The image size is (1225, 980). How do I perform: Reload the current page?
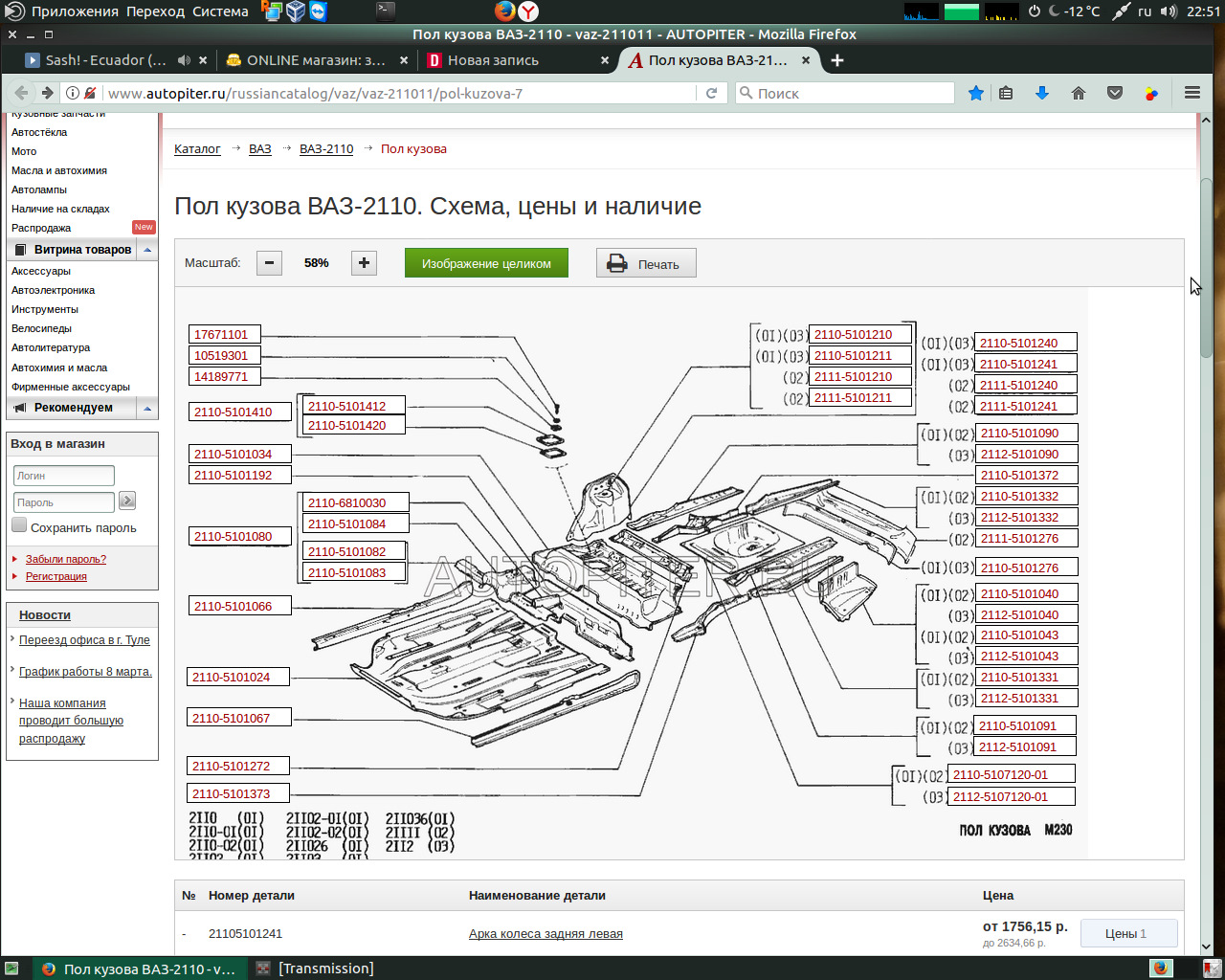tap(711, 93)
